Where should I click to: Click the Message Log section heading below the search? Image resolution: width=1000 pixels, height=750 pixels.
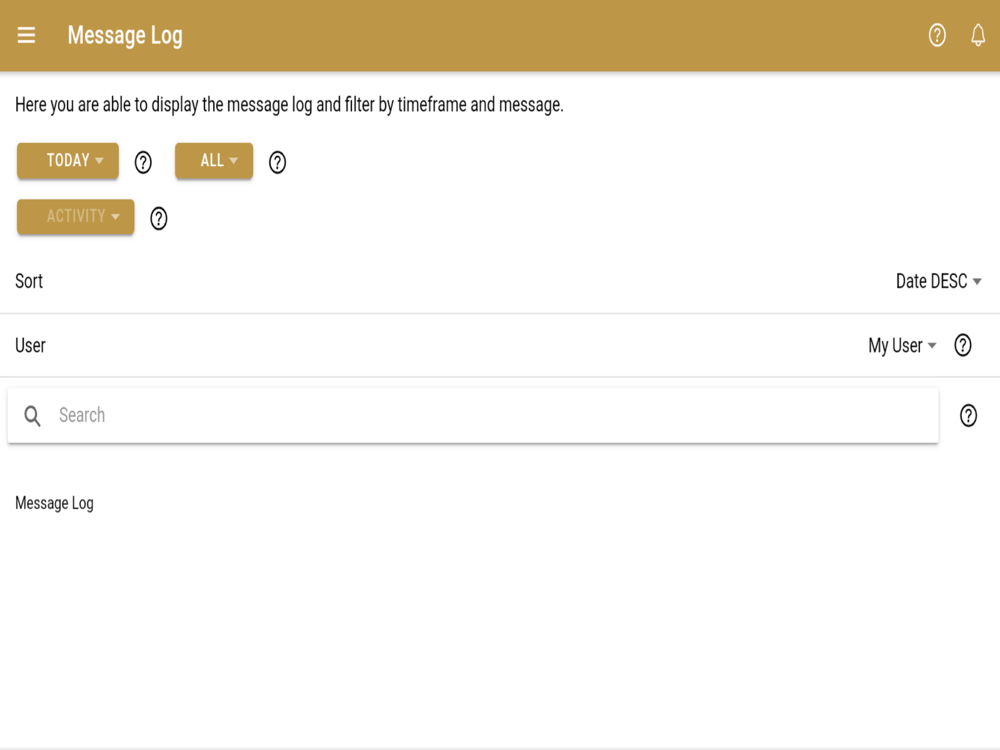coord(54,503)
